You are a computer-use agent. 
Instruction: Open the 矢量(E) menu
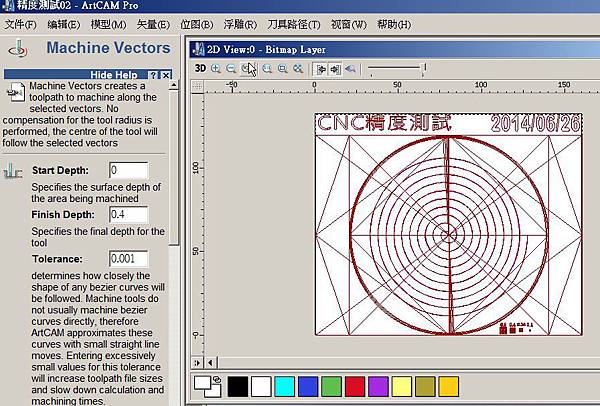click(x=153, y=24)
